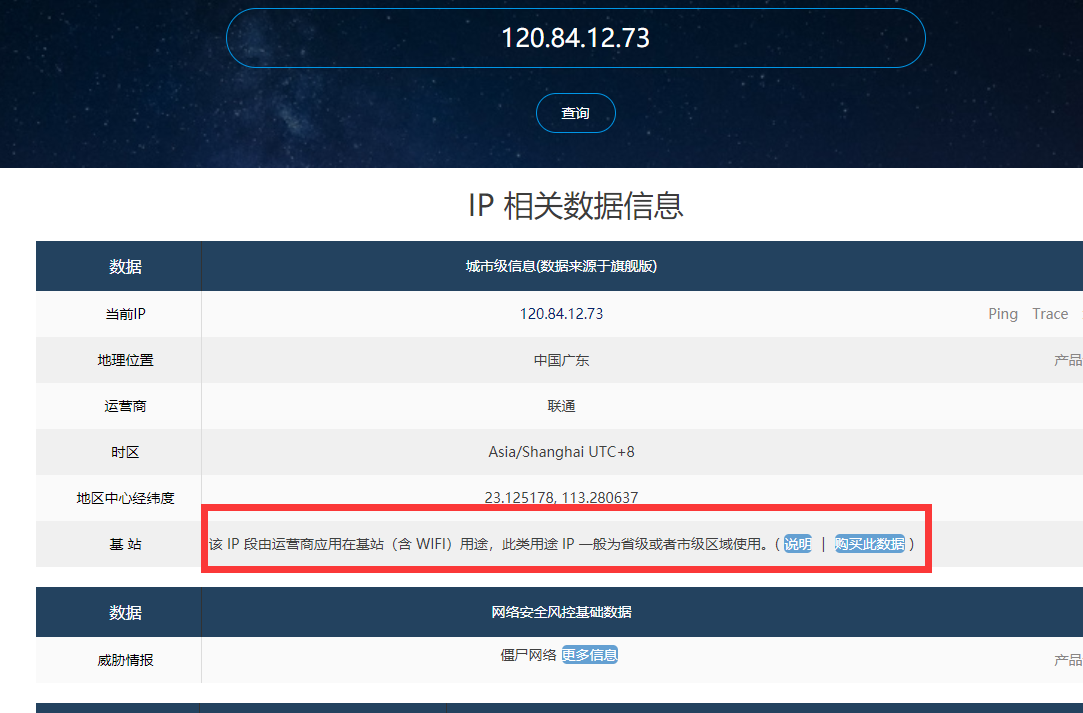Select the Asia/Shanghai UTC+8 timezone cell
Screen dimensions: 1083x713
[561, 452]
